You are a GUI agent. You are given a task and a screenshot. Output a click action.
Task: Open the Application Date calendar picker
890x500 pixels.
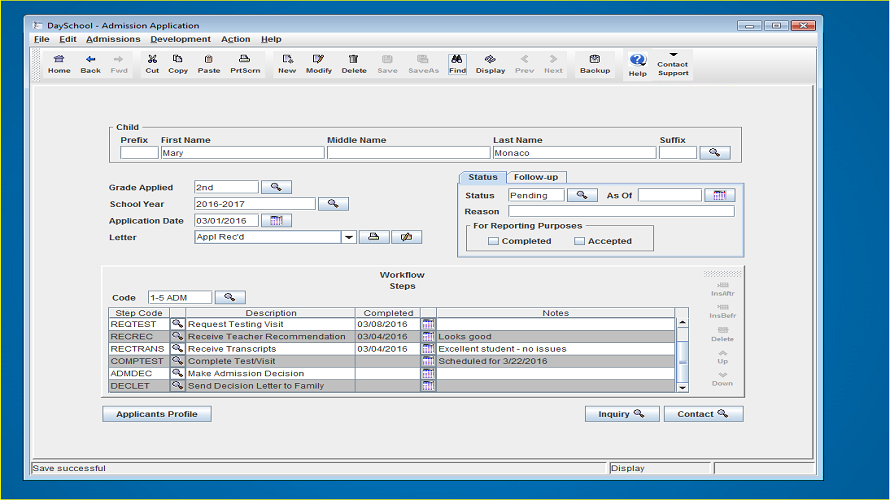276,220
